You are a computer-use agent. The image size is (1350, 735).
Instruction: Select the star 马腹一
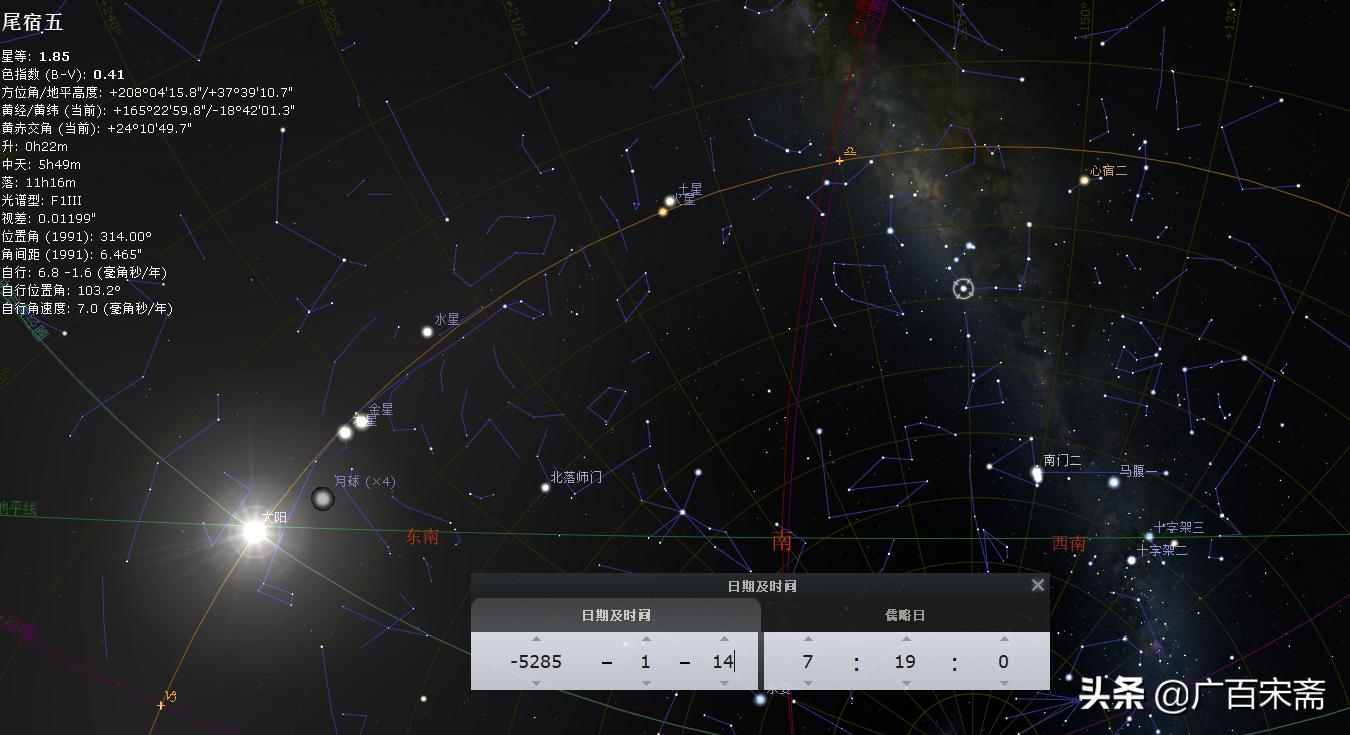point(1113,482)
